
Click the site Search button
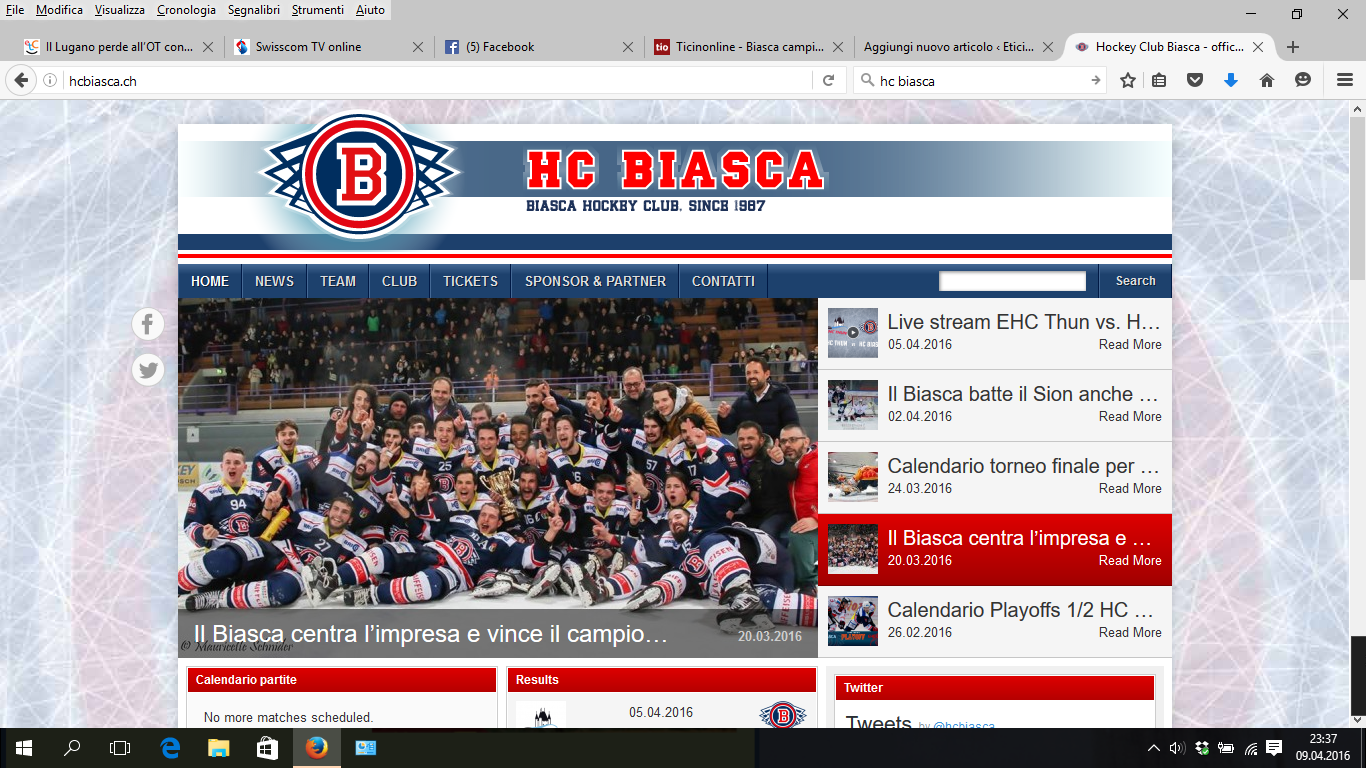(1135, 281)
